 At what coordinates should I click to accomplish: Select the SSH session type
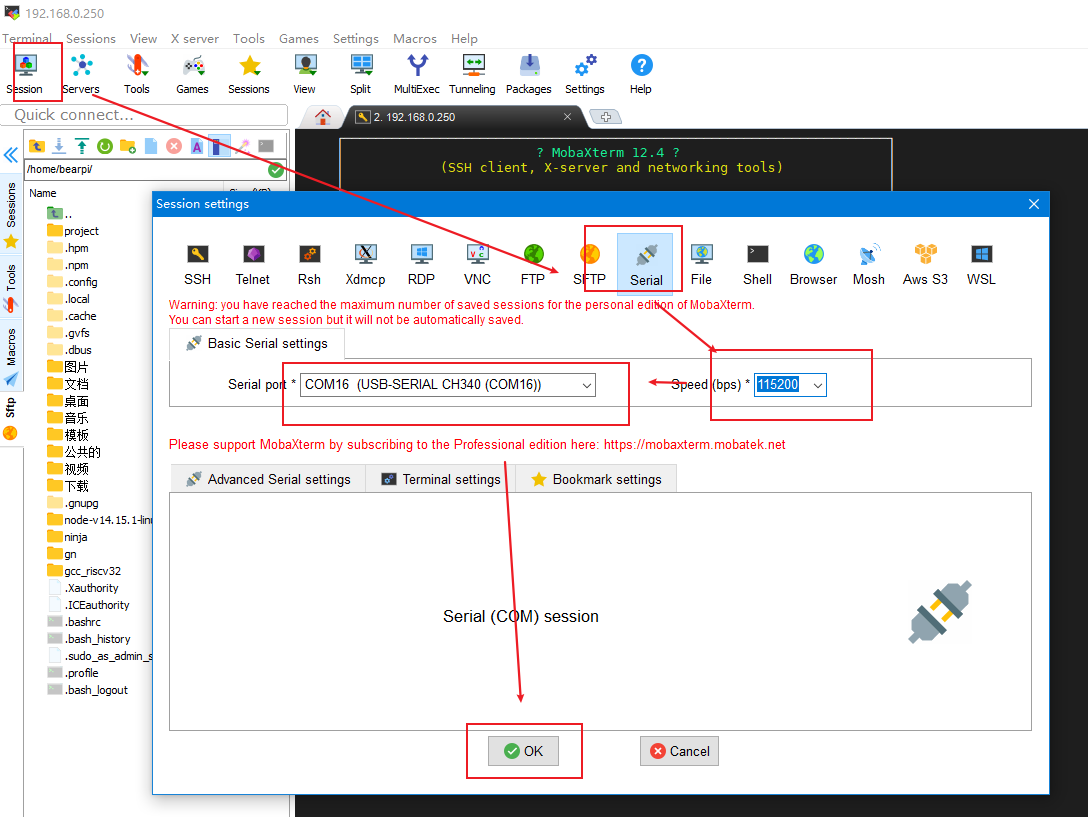[x=197, y=264]
